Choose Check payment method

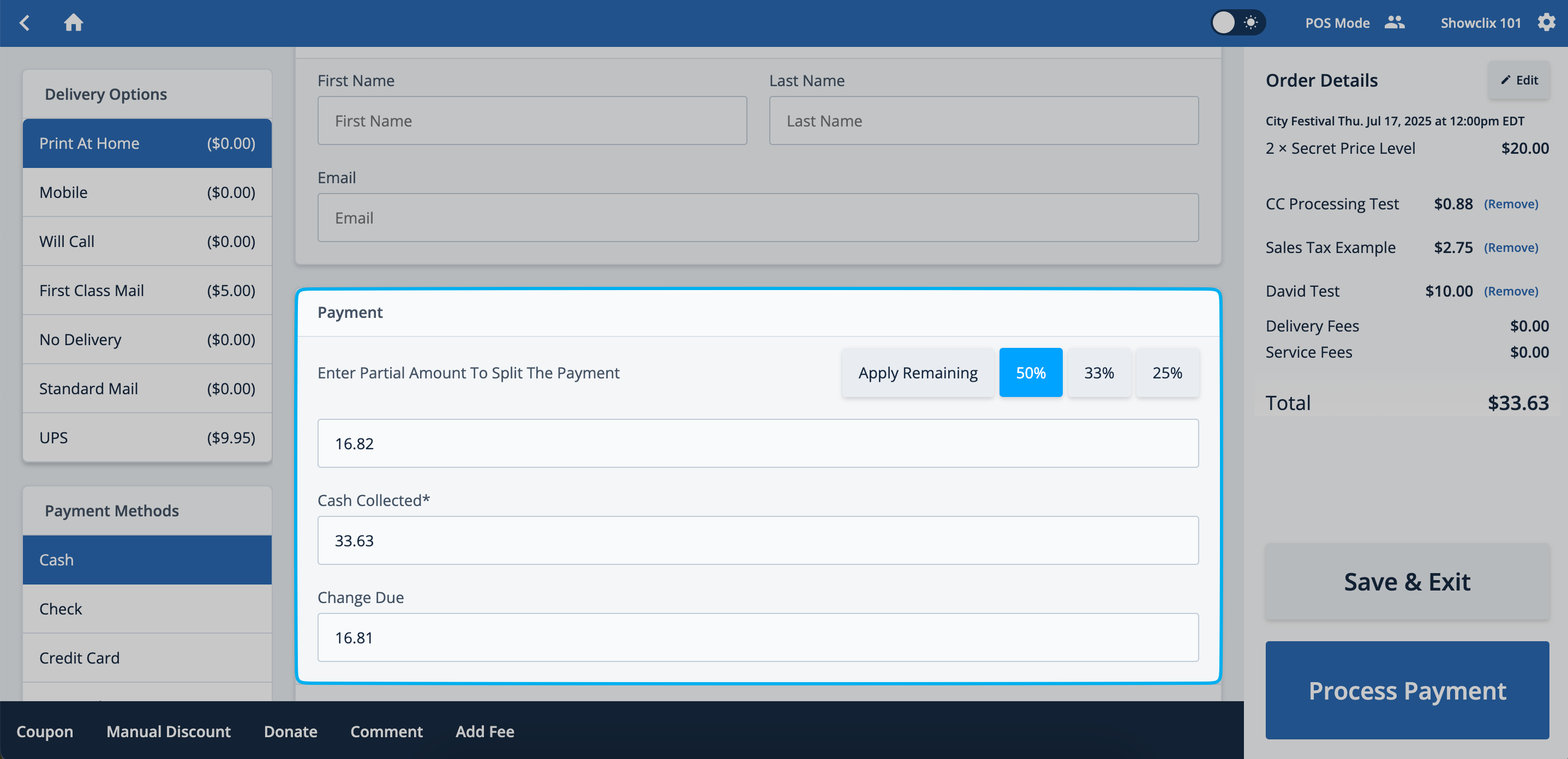point(147,609)
